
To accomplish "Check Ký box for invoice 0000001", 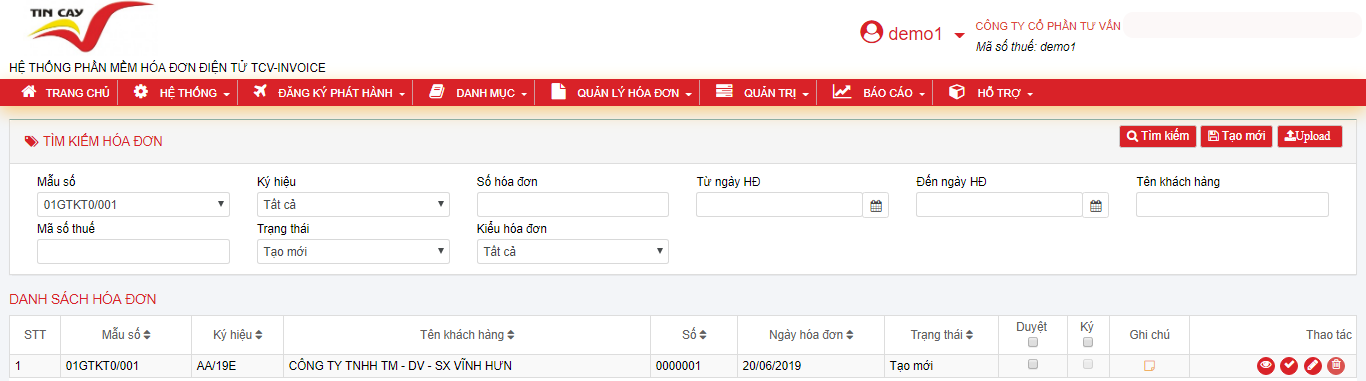I will (1088, 364).
